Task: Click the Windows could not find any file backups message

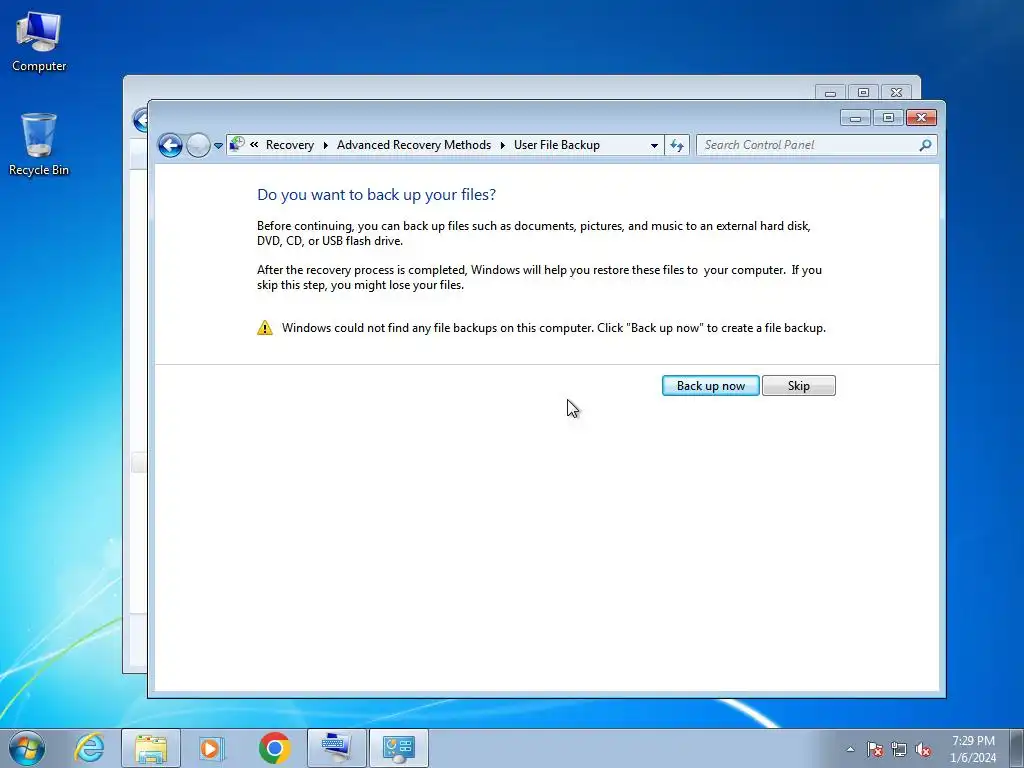Action: click(x=554, y=328)
